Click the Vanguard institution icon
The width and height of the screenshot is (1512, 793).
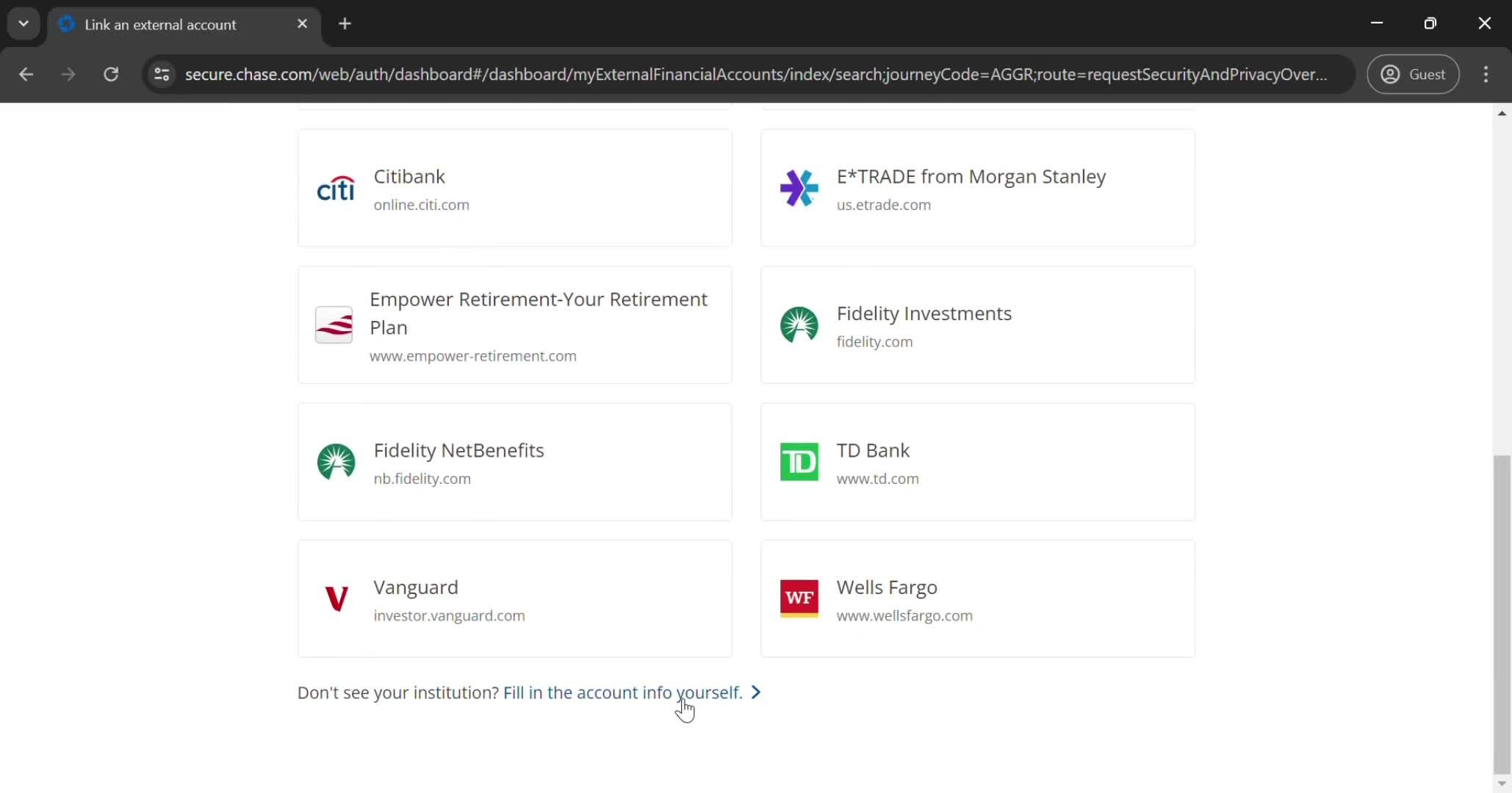[335, 598]
